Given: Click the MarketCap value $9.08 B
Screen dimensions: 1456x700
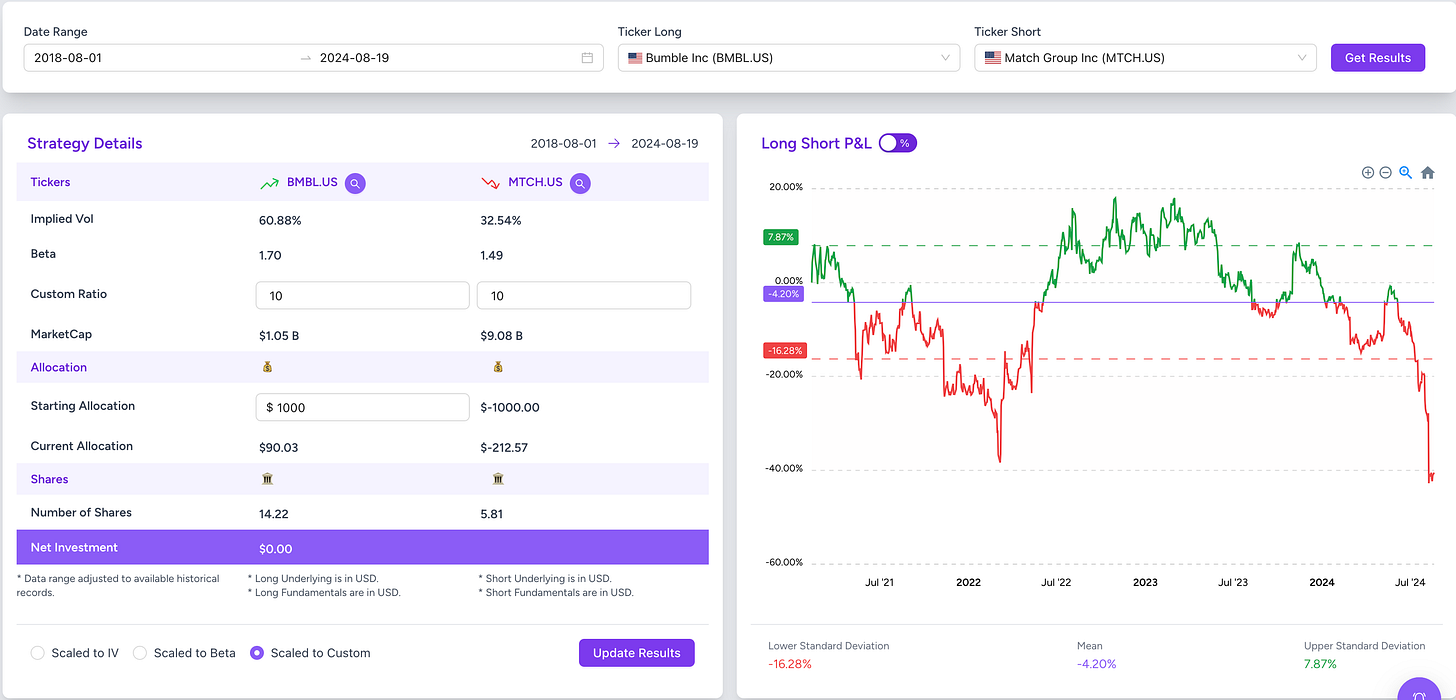Looking at the screenshot, I should pyautogui.click(x=501, y=336).
